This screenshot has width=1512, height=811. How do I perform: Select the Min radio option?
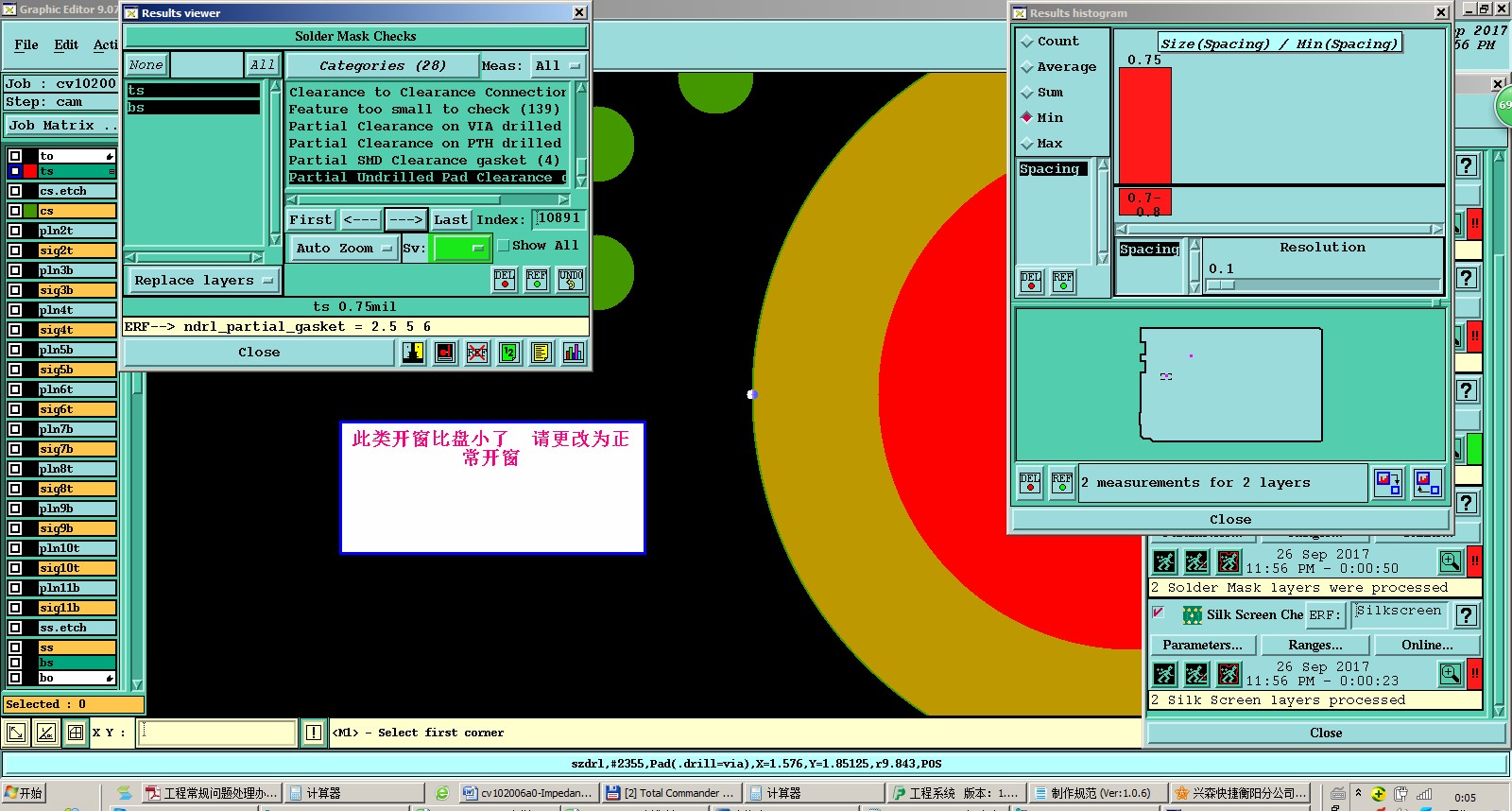pos(1027,118)
